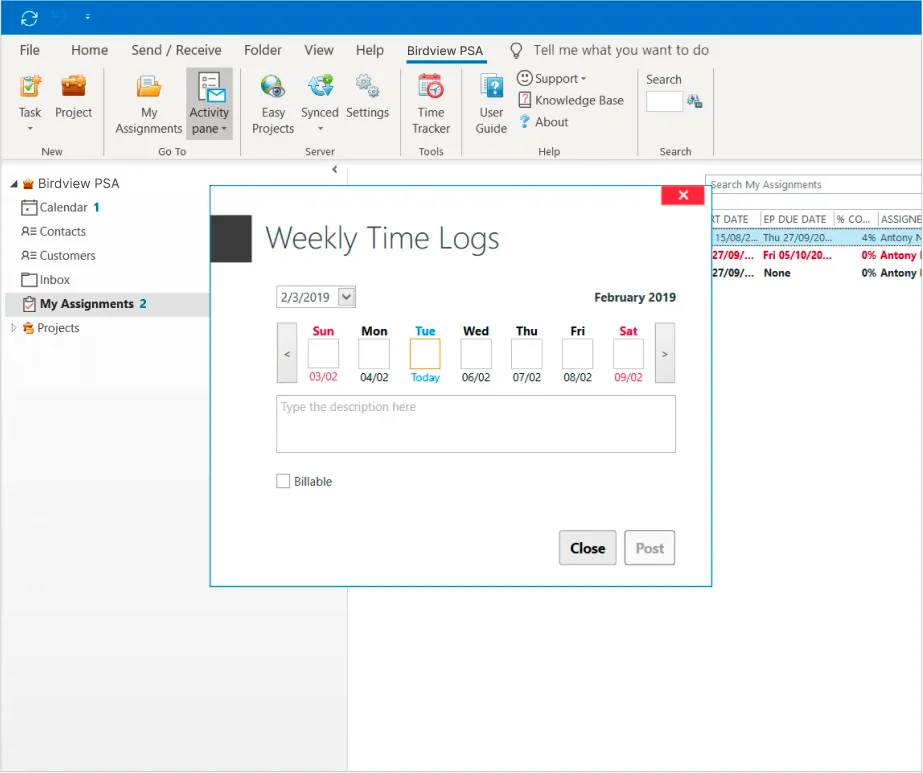The image size is (923, 773).
Task: Click the Close button in dialog
Action: (587, 548)
